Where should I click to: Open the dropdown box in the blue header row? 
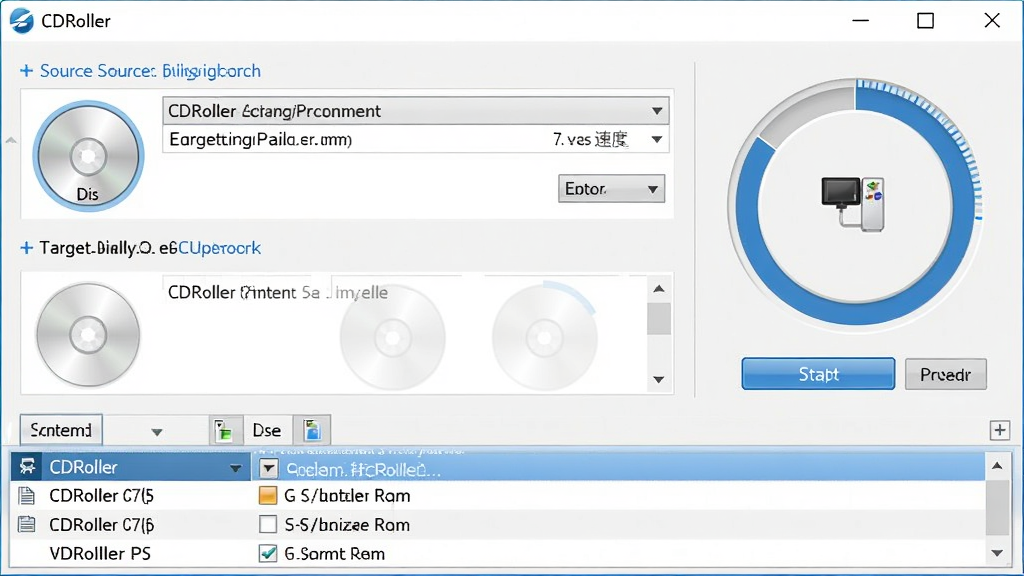coord(268,468)
